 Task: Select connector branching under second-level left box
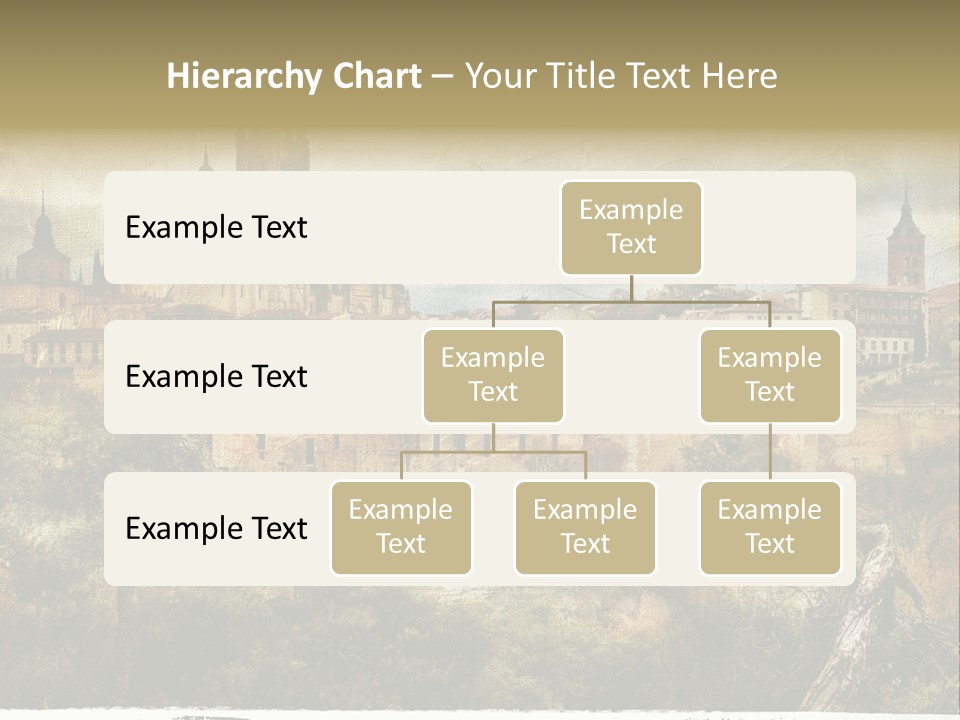tap(493, 451)
